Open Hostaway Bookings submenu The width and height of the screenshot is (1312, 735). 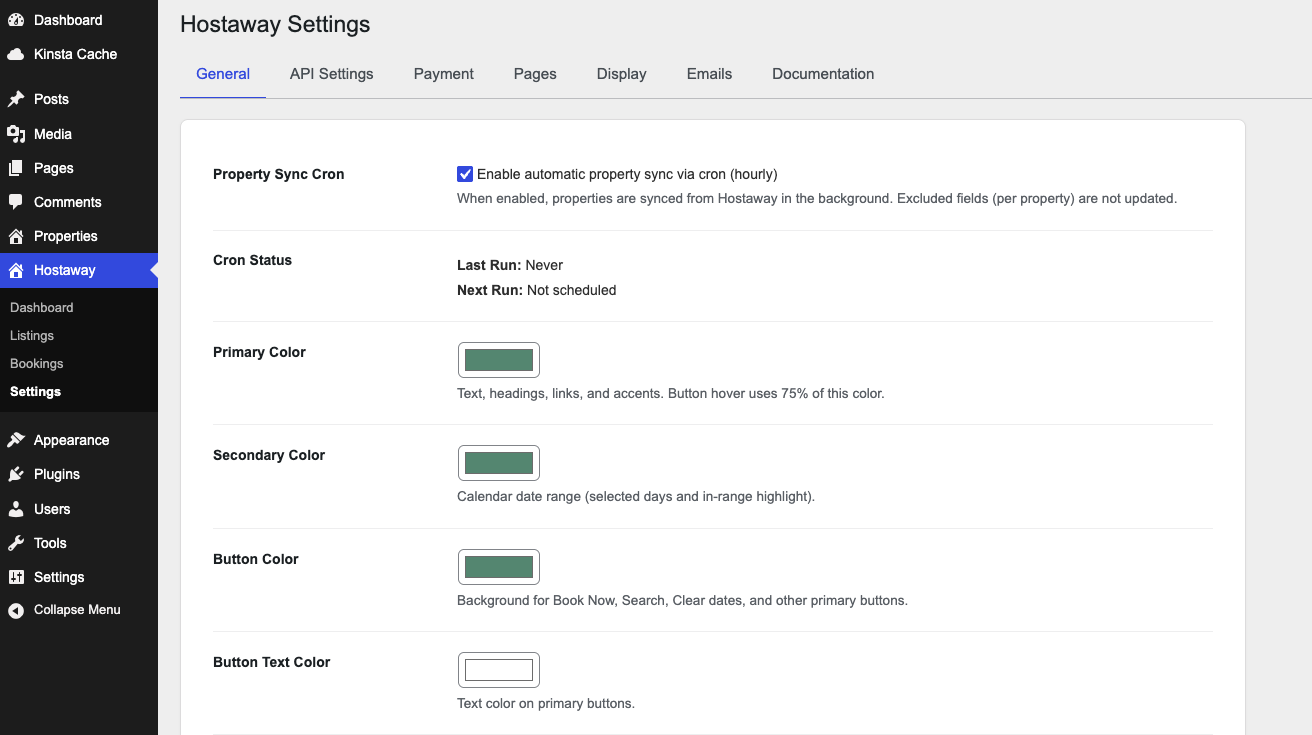(37, 364)
